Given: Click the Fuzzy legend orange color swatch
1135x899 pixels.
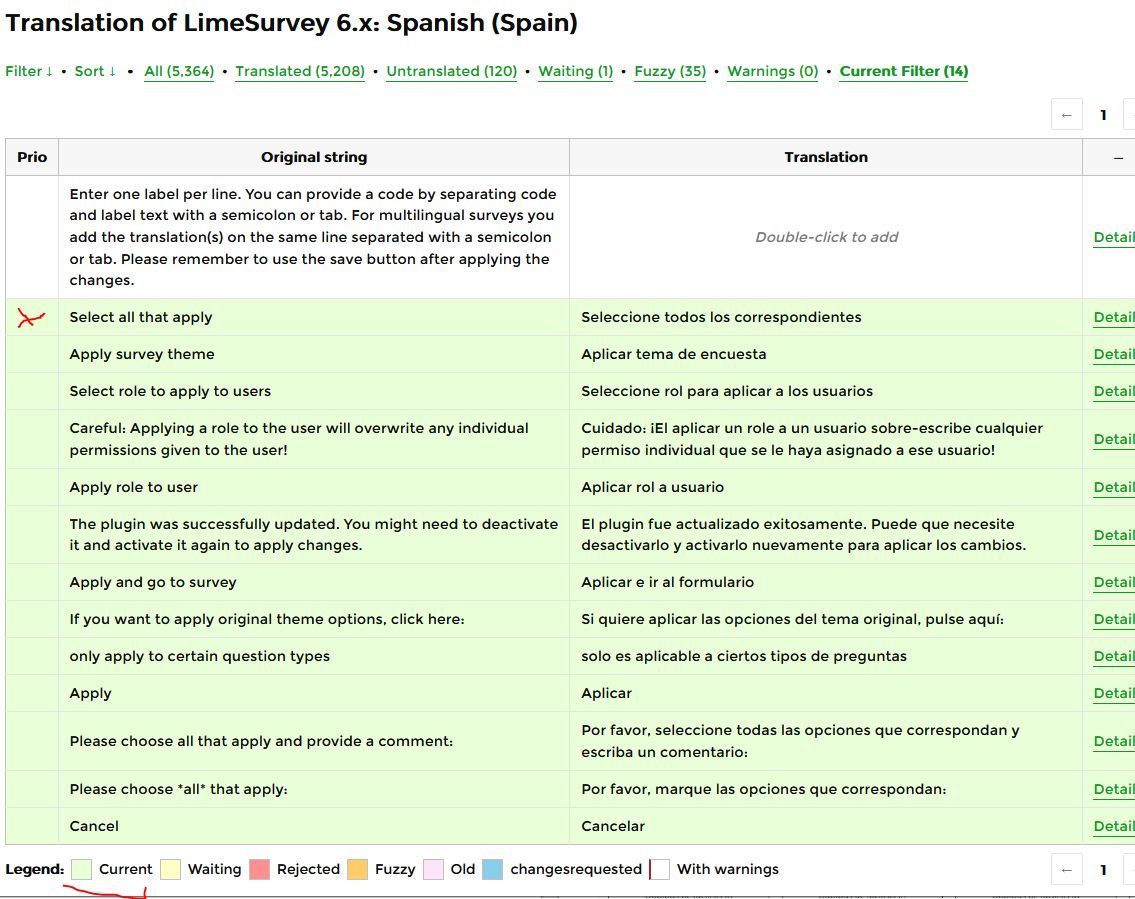Looking at the screenshot, I should 357,869.
